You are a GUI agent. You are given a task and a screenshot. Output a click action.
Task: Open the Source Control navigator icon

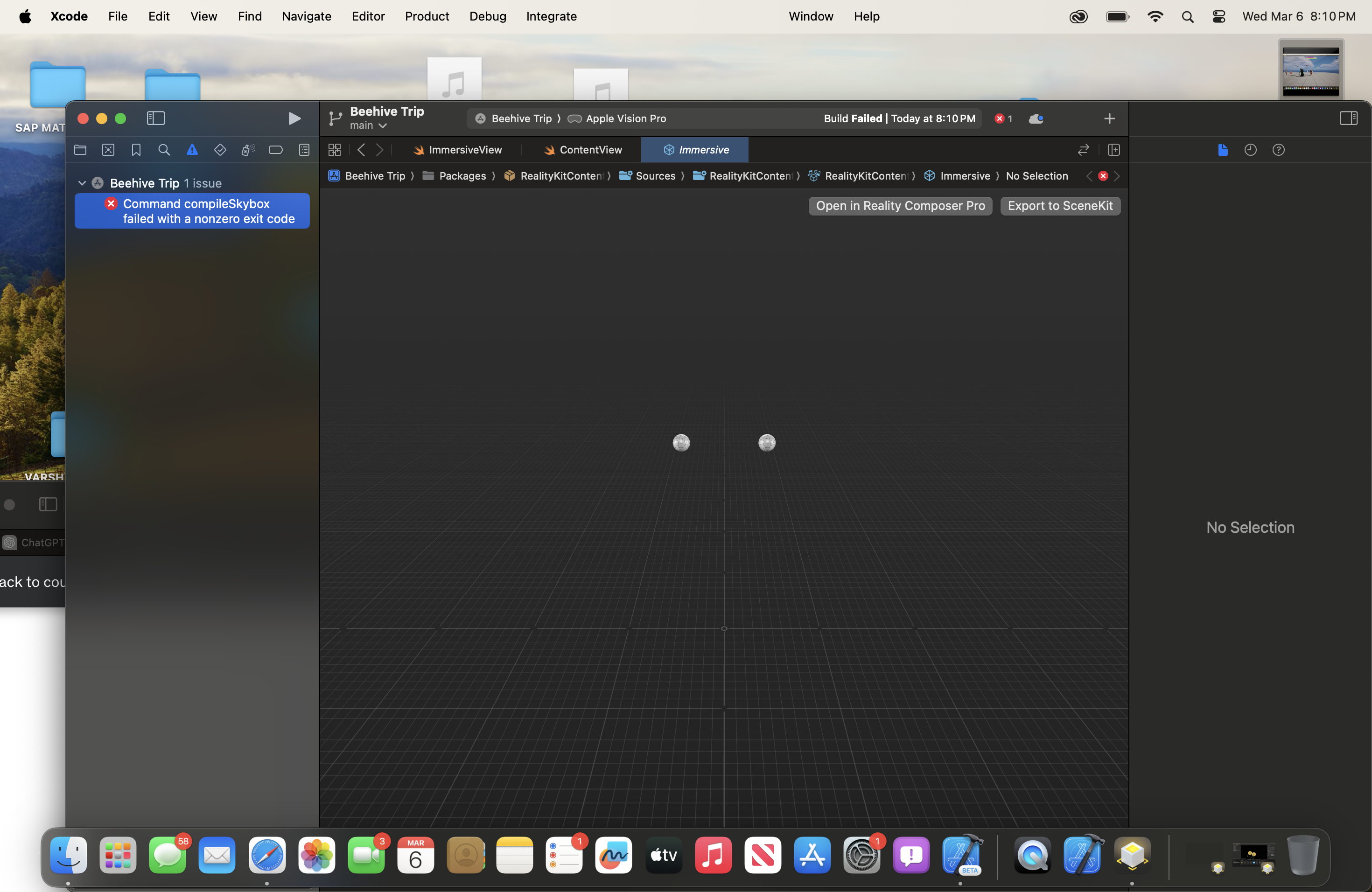point(108,150)
